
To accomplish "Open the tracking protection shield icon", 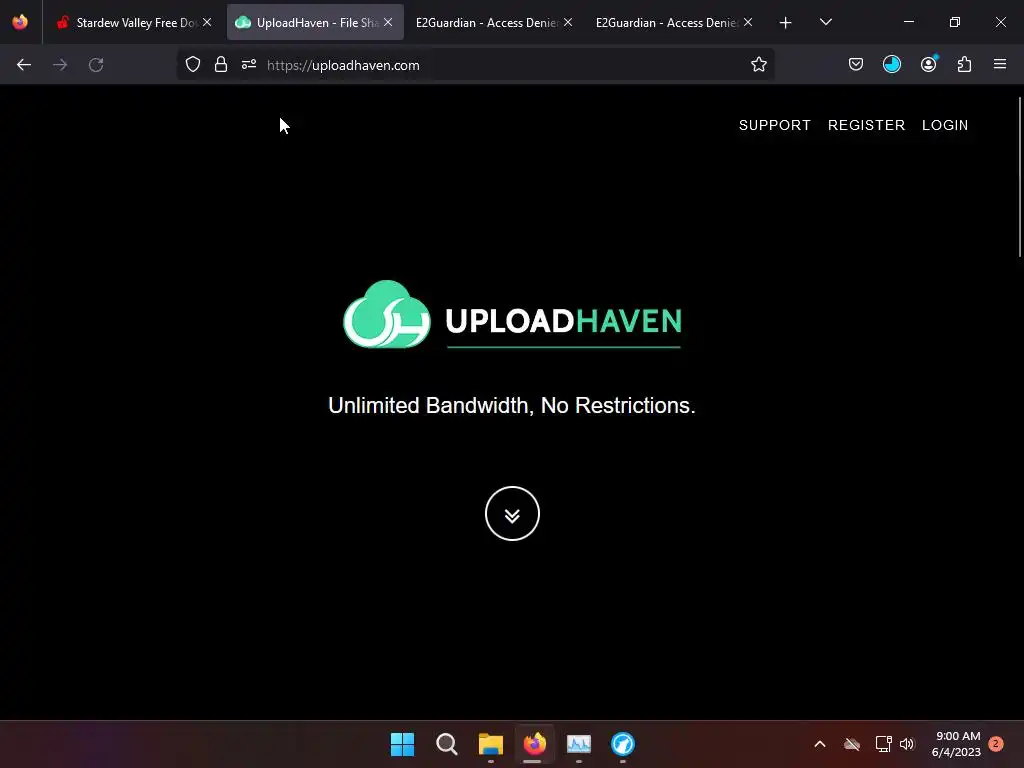I will click(x=193, y=64).
